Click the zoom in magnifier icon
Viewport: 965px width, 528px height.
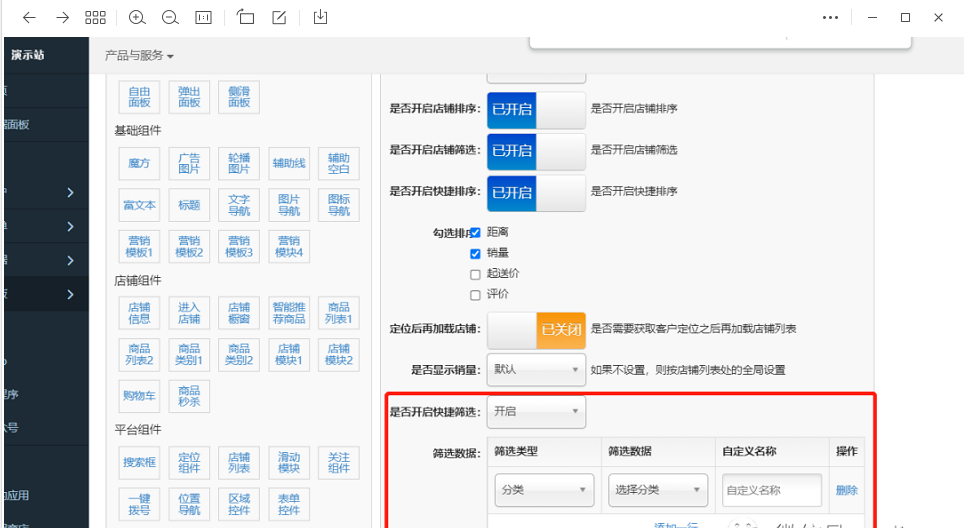pos(137,17)
